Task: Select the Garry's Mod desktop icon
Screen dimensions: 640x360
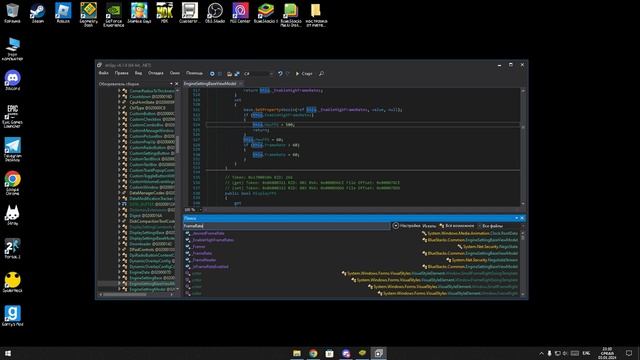Action: [12, 316]
